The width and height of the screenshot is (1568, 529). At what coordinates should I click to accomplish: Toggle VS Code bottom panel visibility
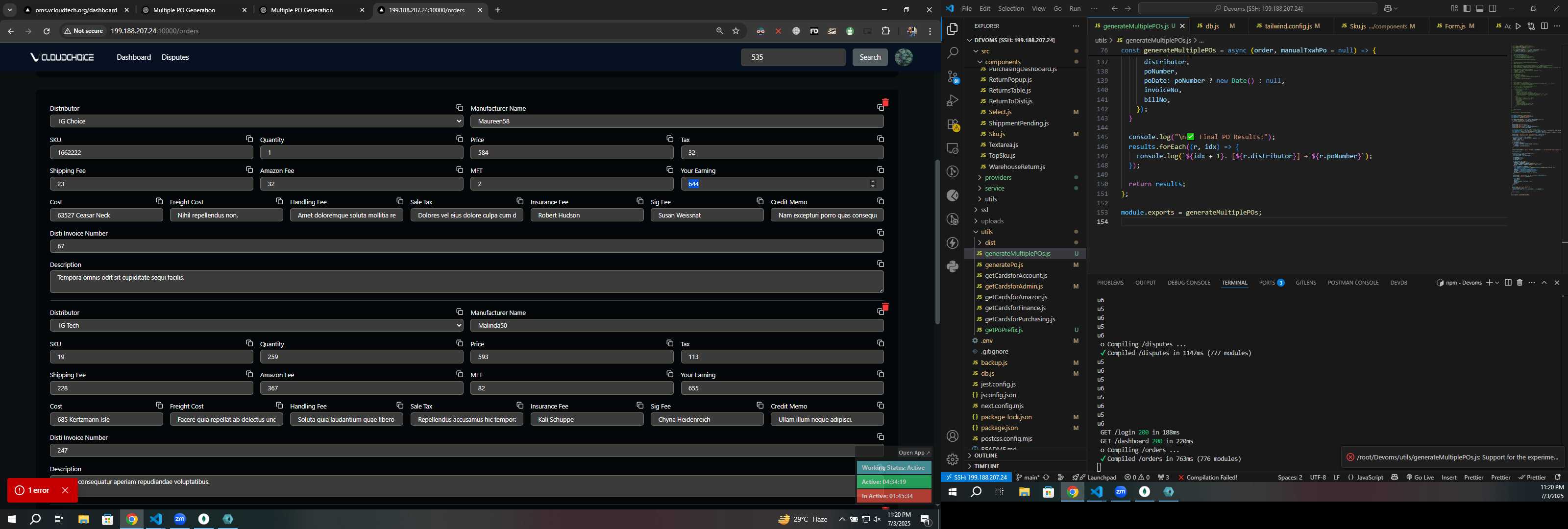pos(1480,8)
